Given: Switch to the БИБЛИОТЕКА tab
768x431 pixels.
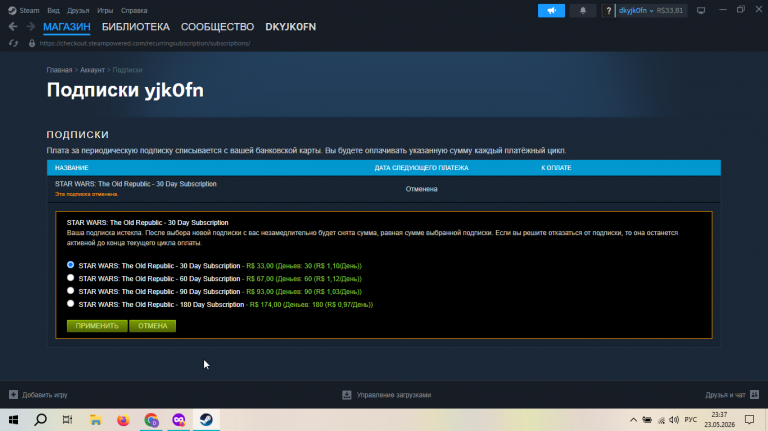Looking at the screenshot, I should (x=136, y=27).
